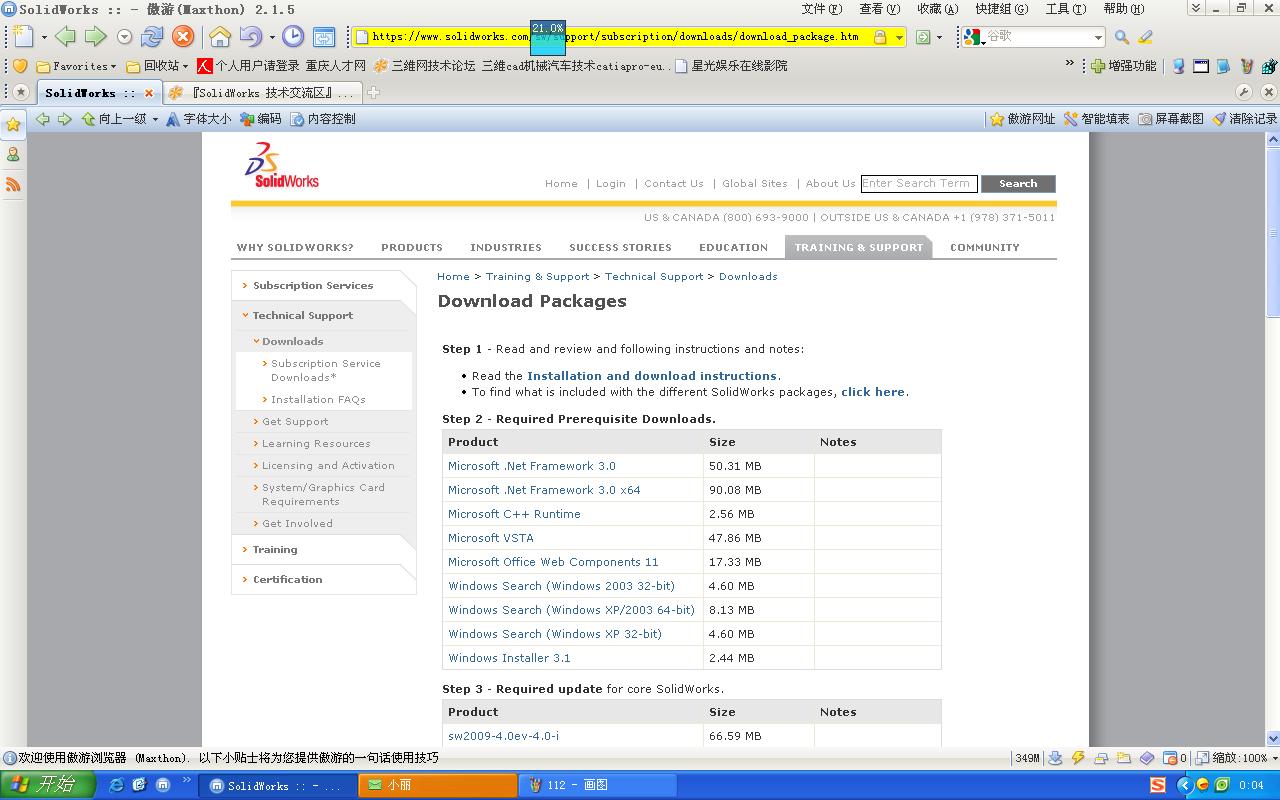Click the popup blocker counter icon in status bar
This screenshot has width=1280, height=800.
pyautogui.click(x=1175, y=758)
